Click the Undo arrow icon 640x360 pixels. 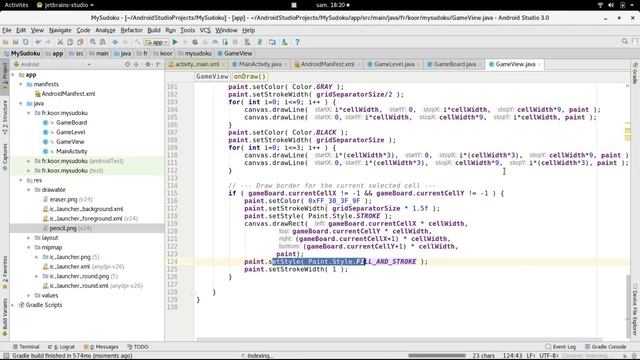[38, 42]
